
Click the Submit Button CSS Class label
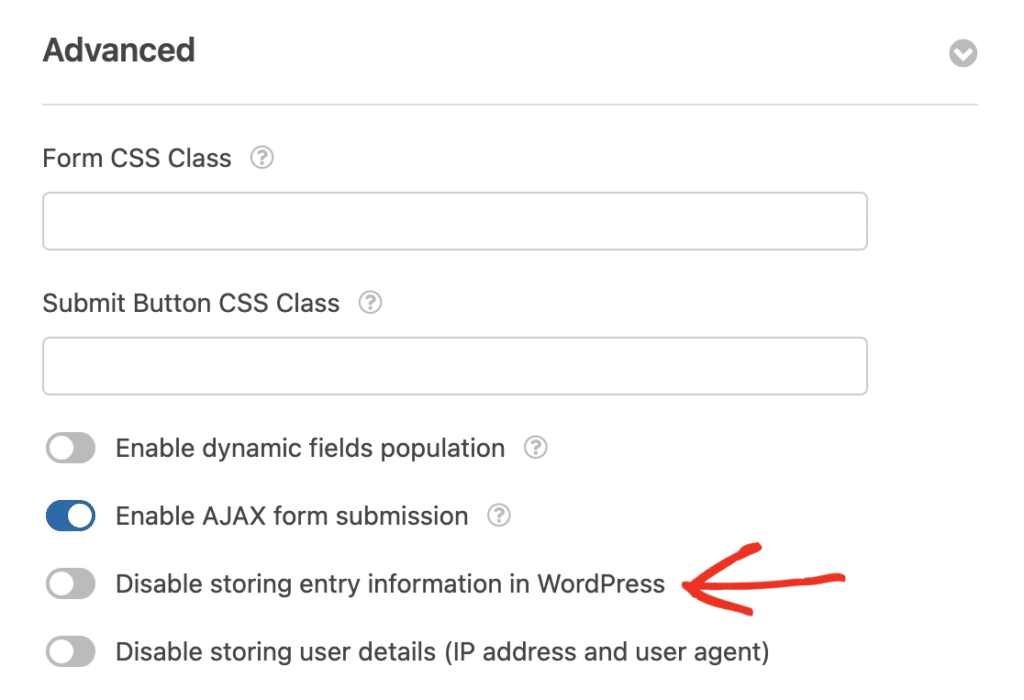coord(190,303)
